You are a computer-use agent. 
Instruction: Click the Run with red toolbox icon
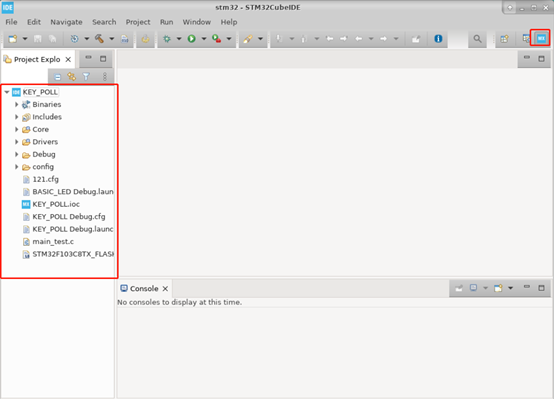click(217, 39)
